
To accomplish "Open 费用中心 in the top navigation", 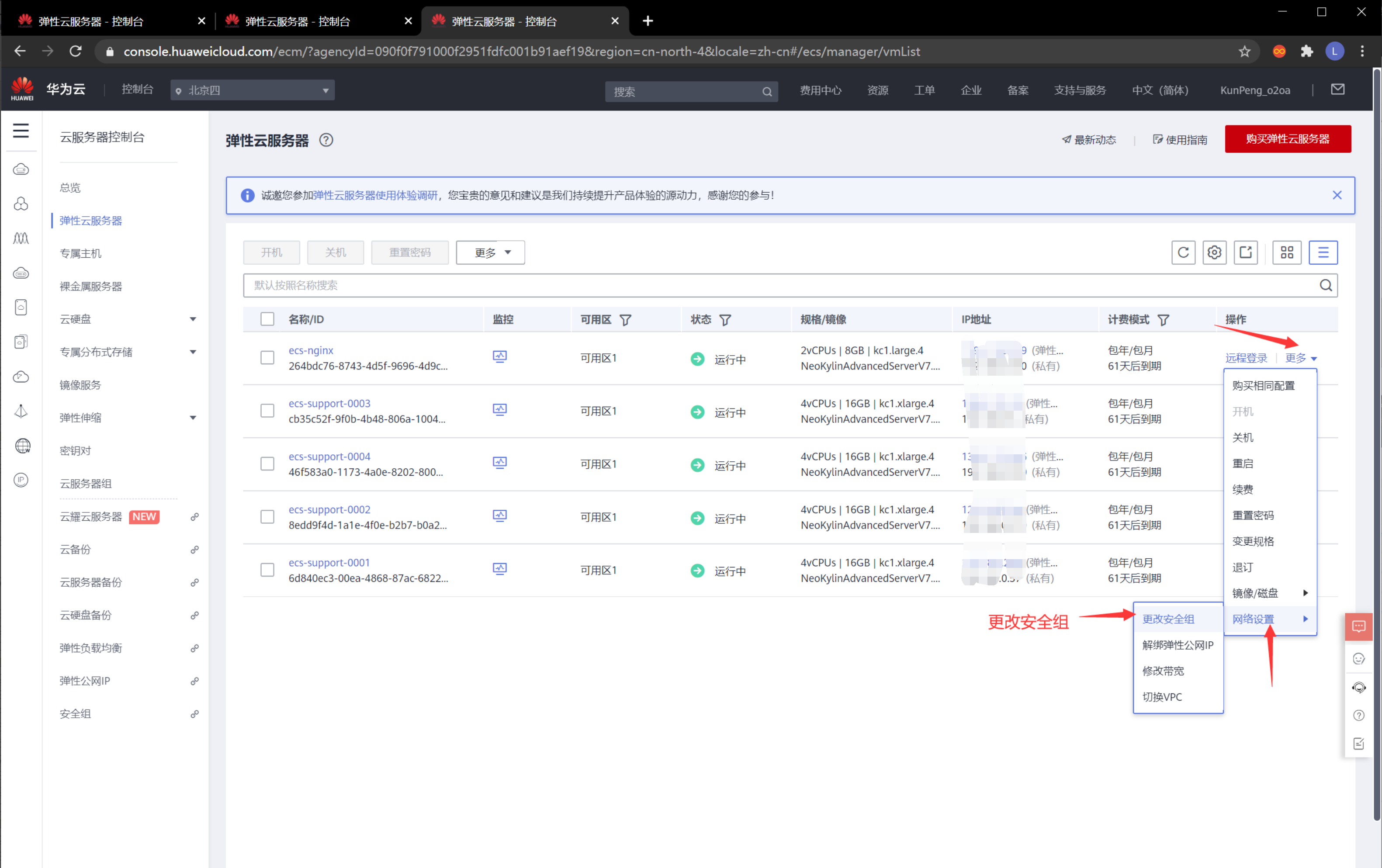I will pyautogui.click(x=820, y=90).
